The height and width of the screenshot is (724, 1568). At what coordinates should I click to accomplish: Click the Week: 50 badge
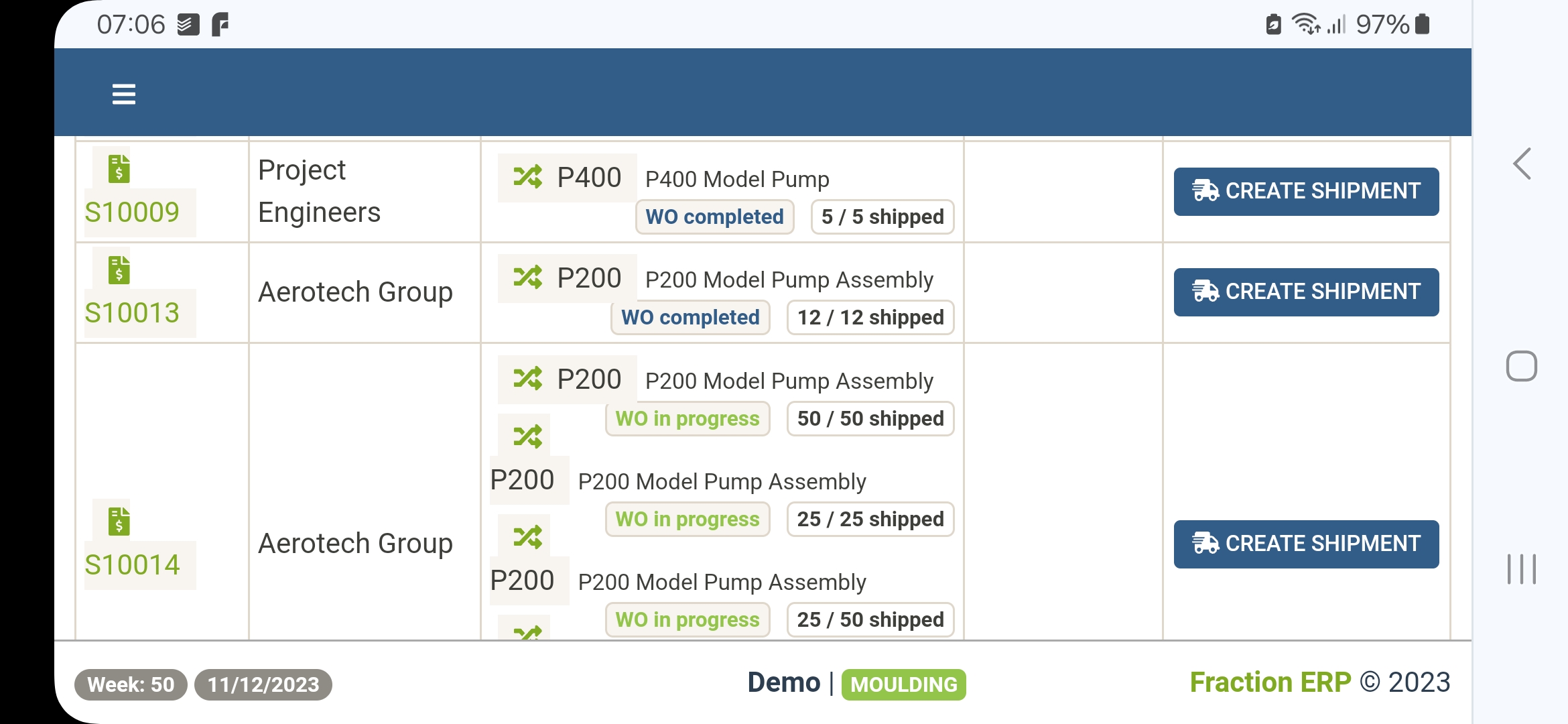(131, 684)
